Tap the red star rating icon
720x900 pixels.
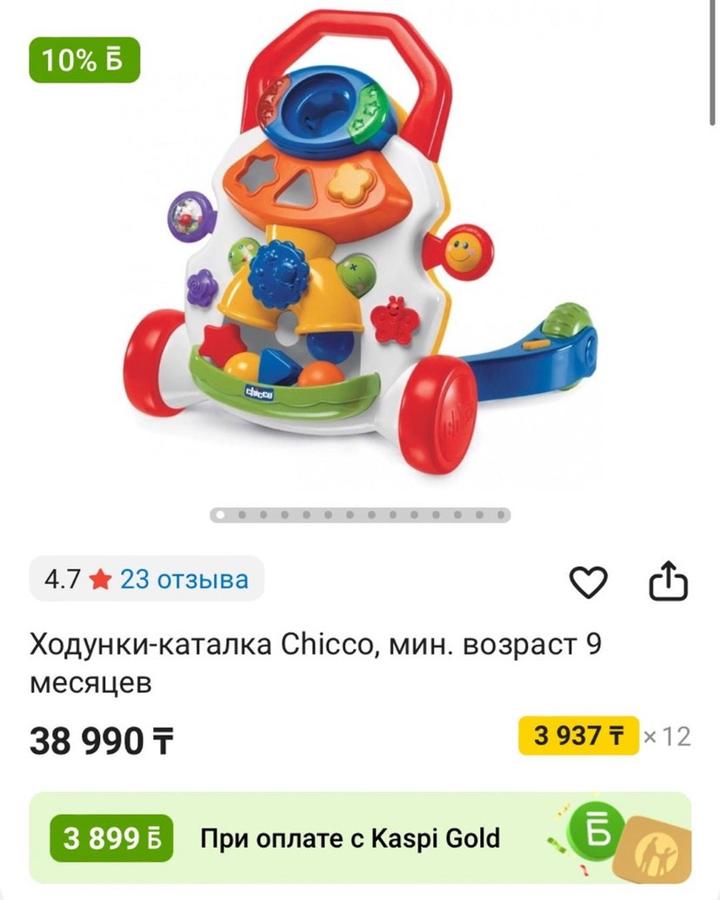pos(100,579)
